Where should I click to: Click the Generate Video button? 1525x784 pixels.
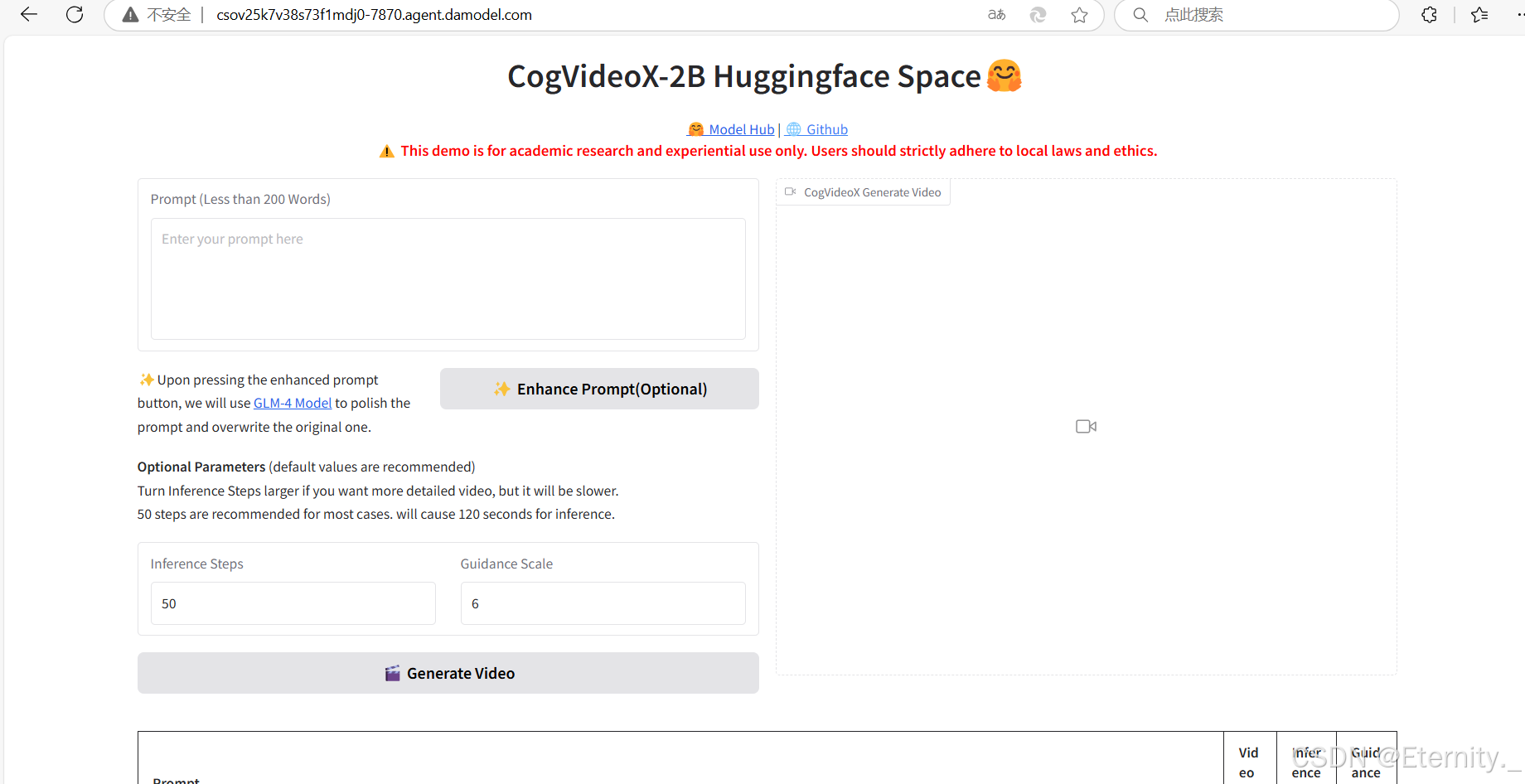(448, 673)
